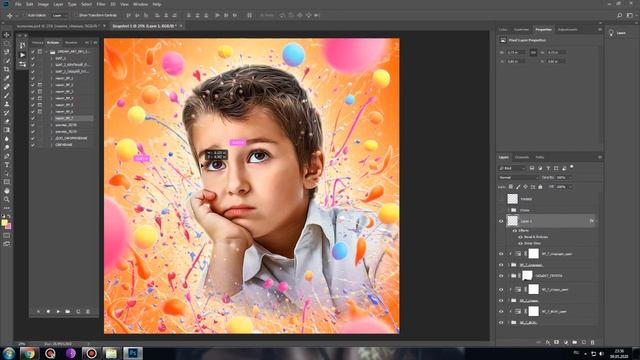Hide the Inner Glow effect eye
Image resolution: width=640 pixels, height=360 pixels.
click(x=520, y=243)
